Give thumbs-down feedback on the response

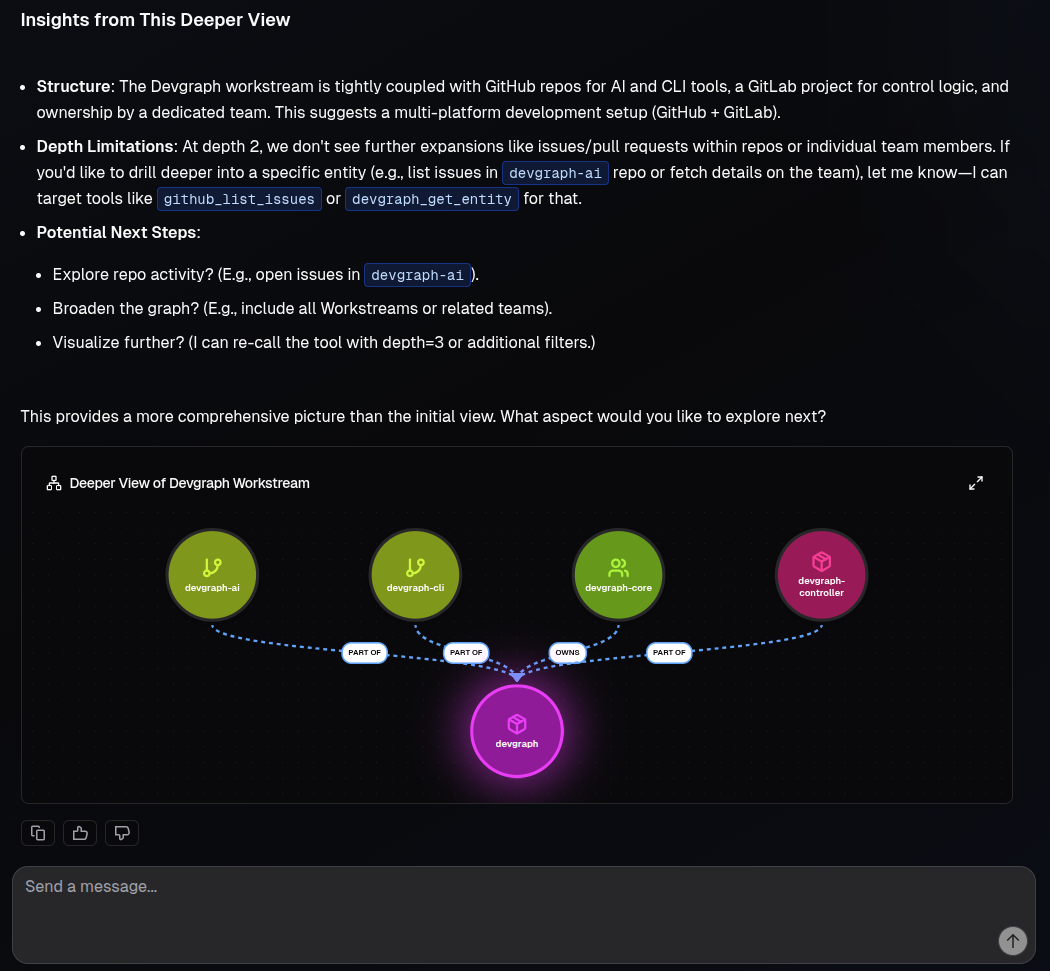(122, 832)
